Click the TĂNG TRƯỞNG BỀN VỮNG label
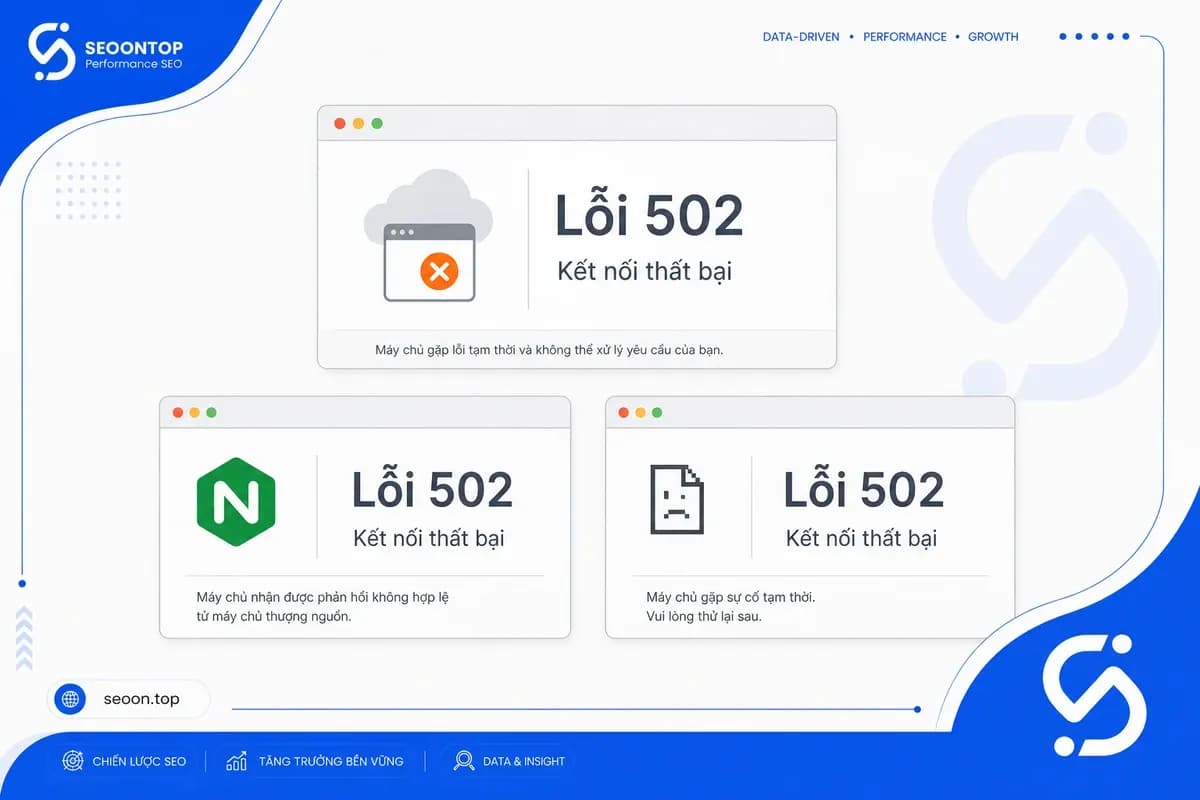The height and width of the screenshot is (800, 1200). tap(331, 761)
